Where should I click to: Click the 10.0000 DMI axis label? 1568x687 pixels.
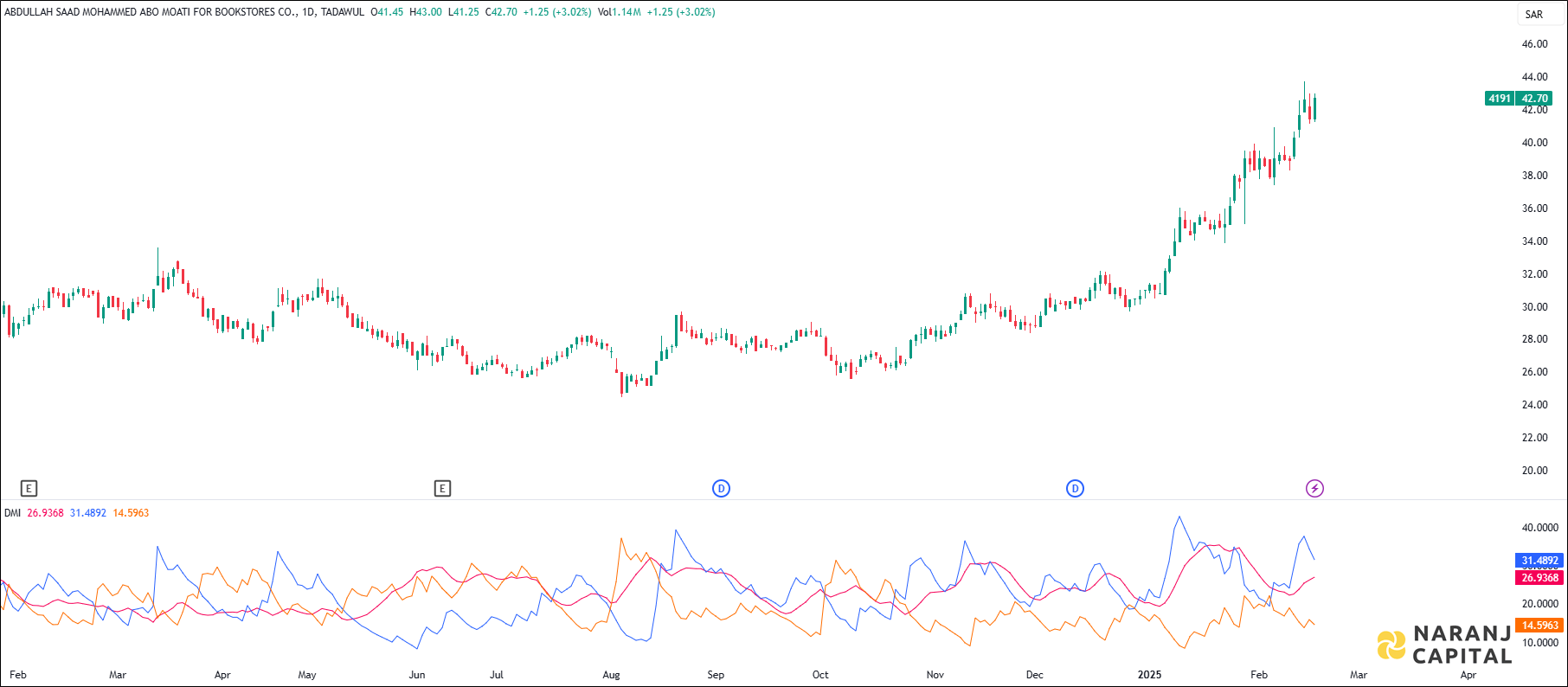coord(1540,643)
